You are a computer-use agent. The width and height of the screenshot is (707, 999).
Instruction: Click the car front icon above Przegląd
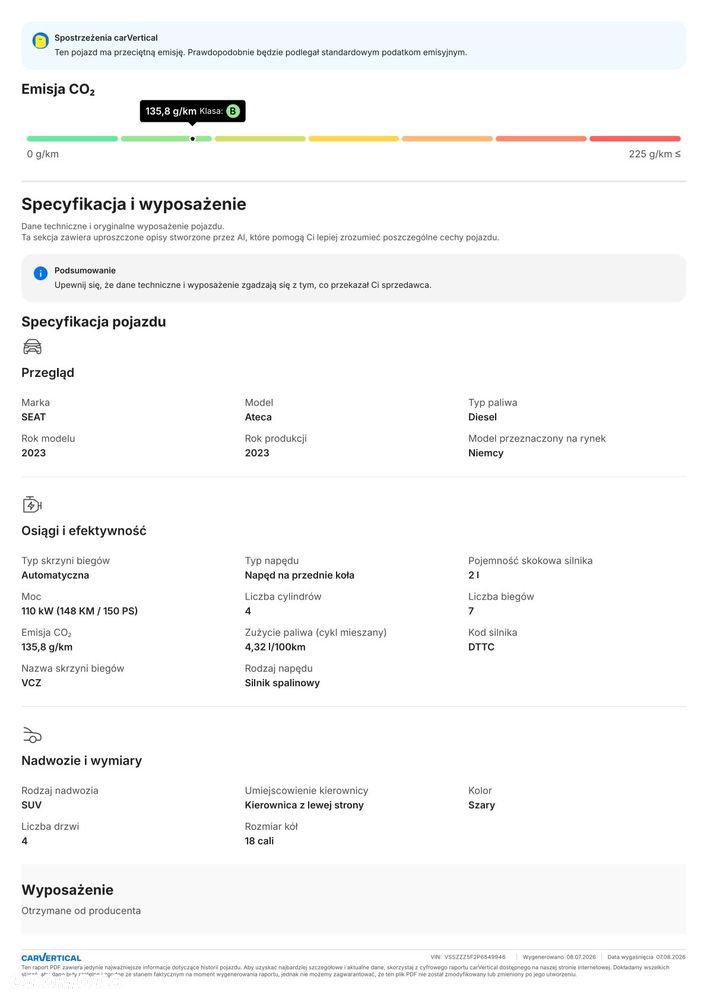[x=32, y=347]
